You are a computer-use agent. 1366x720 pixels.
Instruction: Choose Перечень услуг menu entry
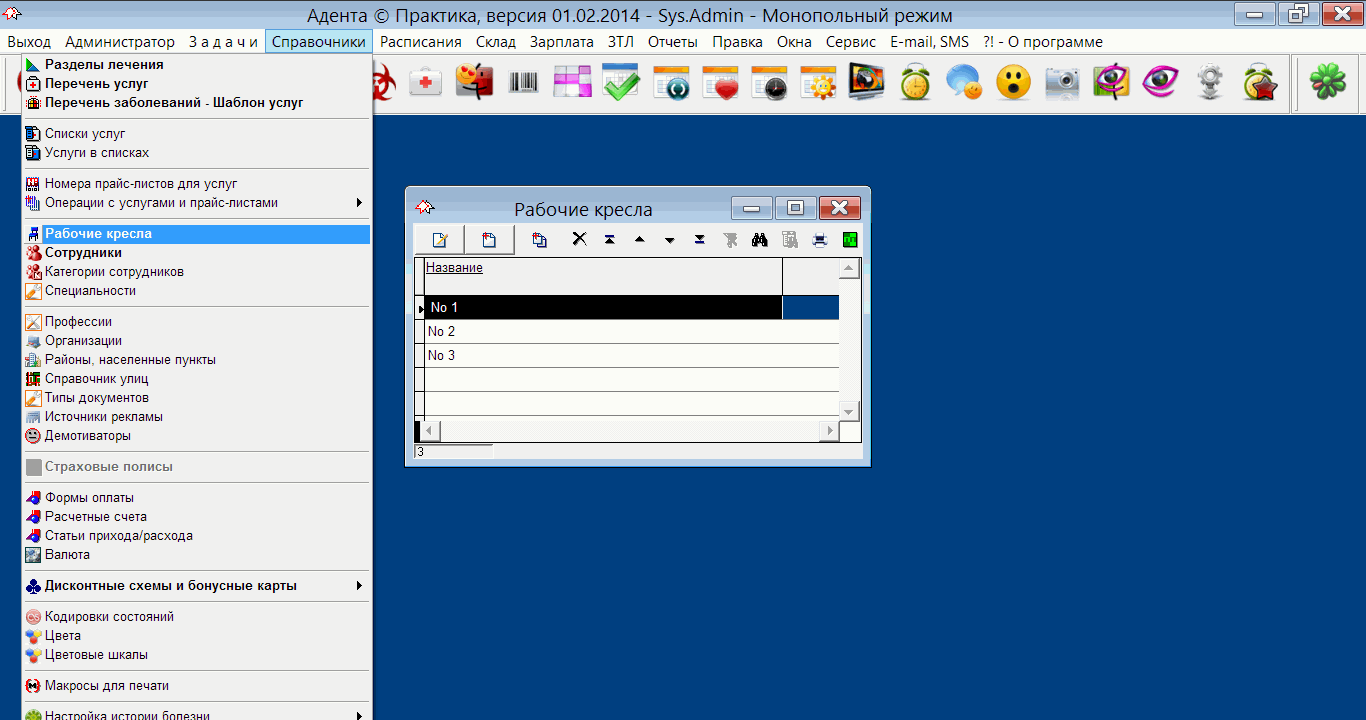coord(96,84)
